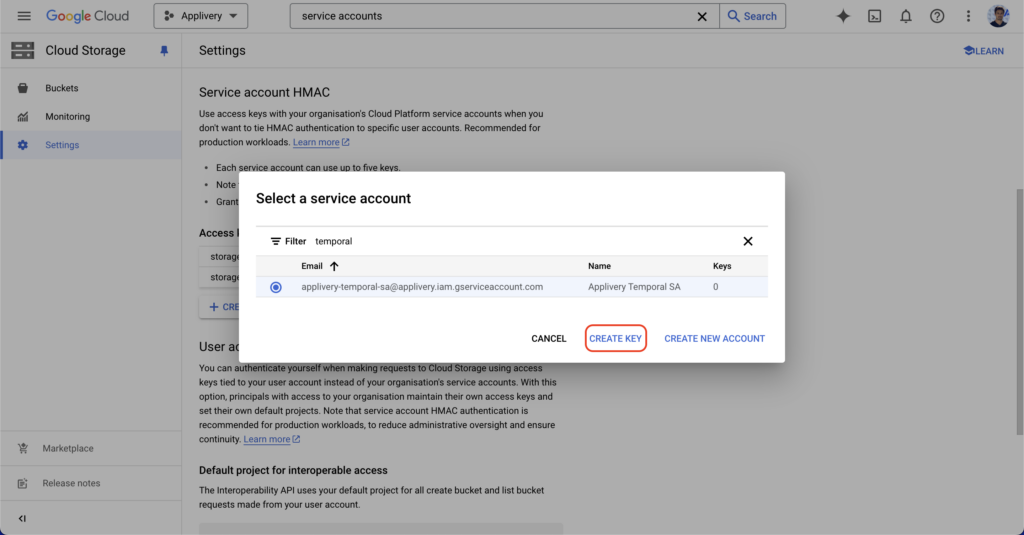Open Release notes in sidebar
The height and width of the screenshot is (535, 1024).
pos(91,483)
